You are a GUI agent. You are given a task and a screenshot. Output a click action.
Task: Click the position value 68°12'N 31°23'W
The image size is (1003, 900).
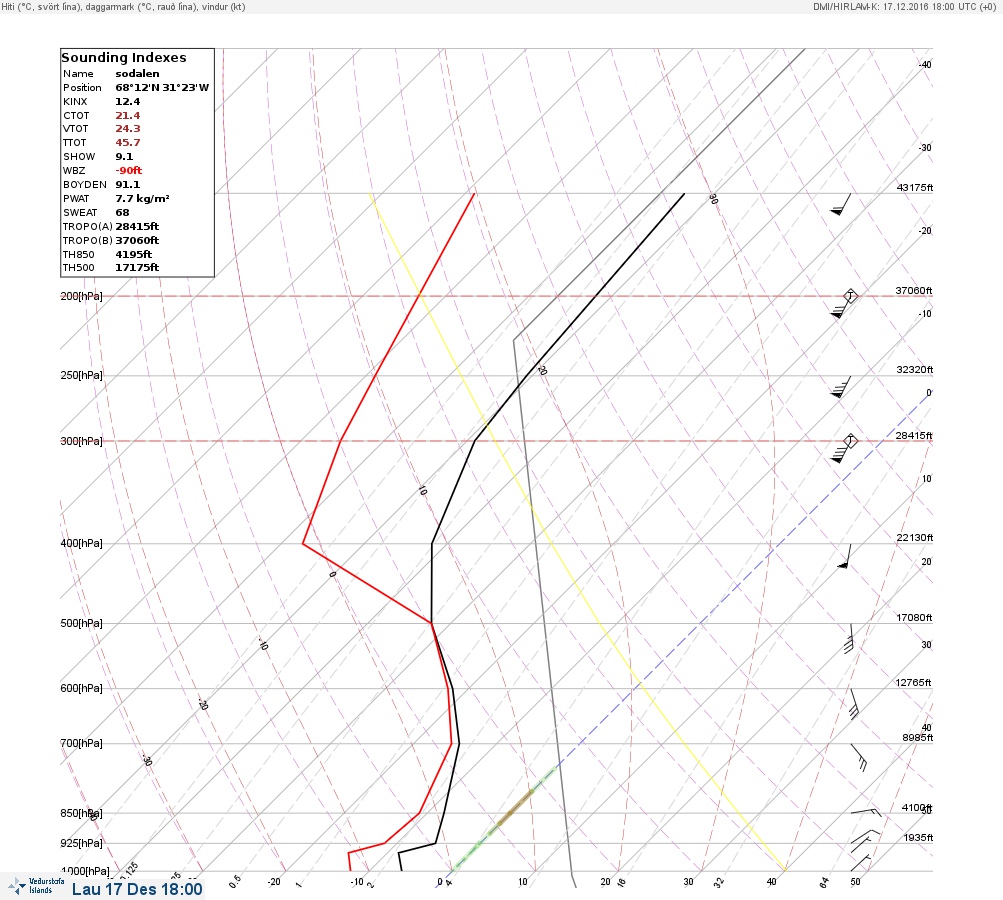click(162, 88)
